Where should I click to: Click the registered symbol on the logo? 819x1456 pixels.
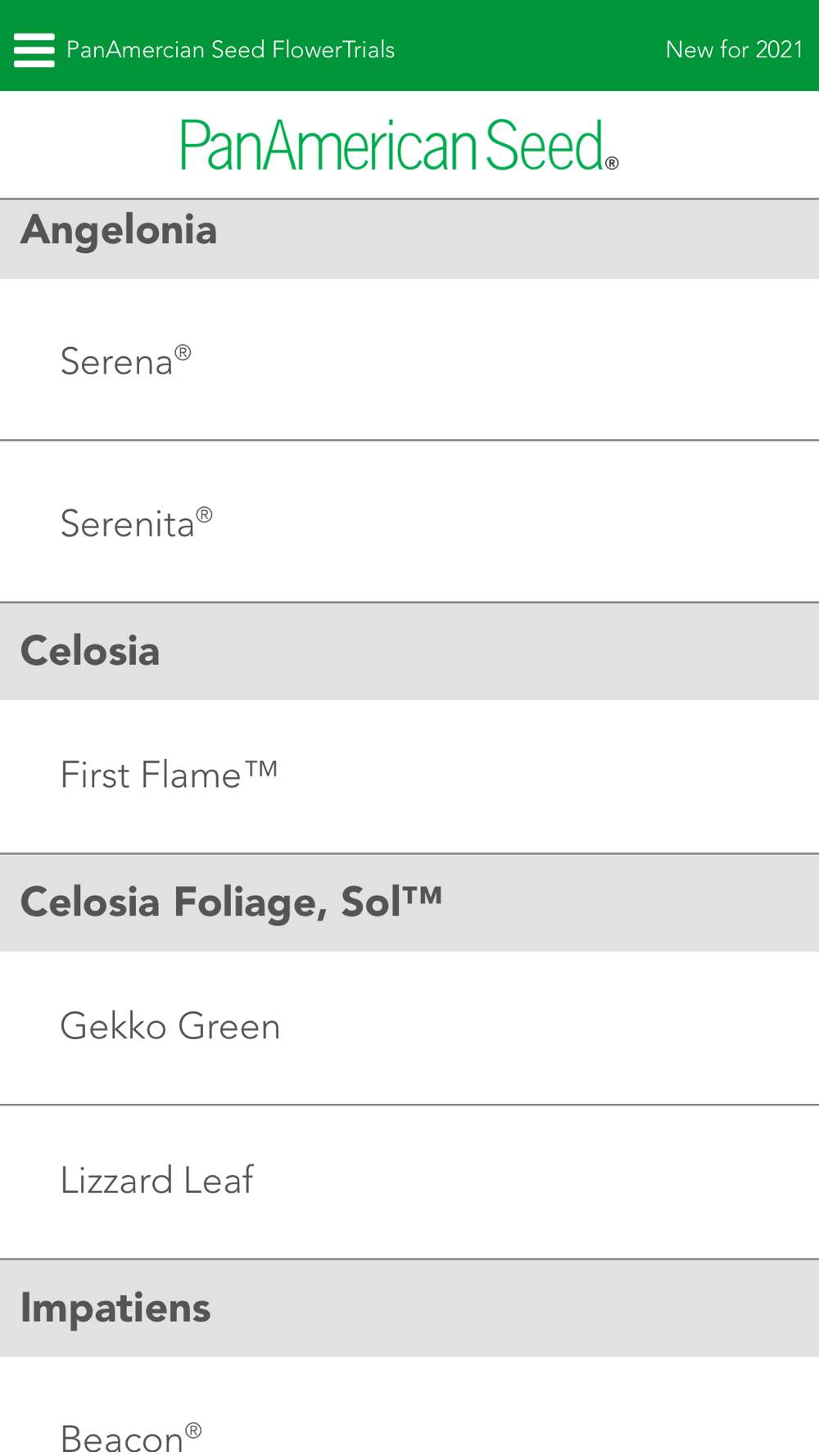click(612, 163)
